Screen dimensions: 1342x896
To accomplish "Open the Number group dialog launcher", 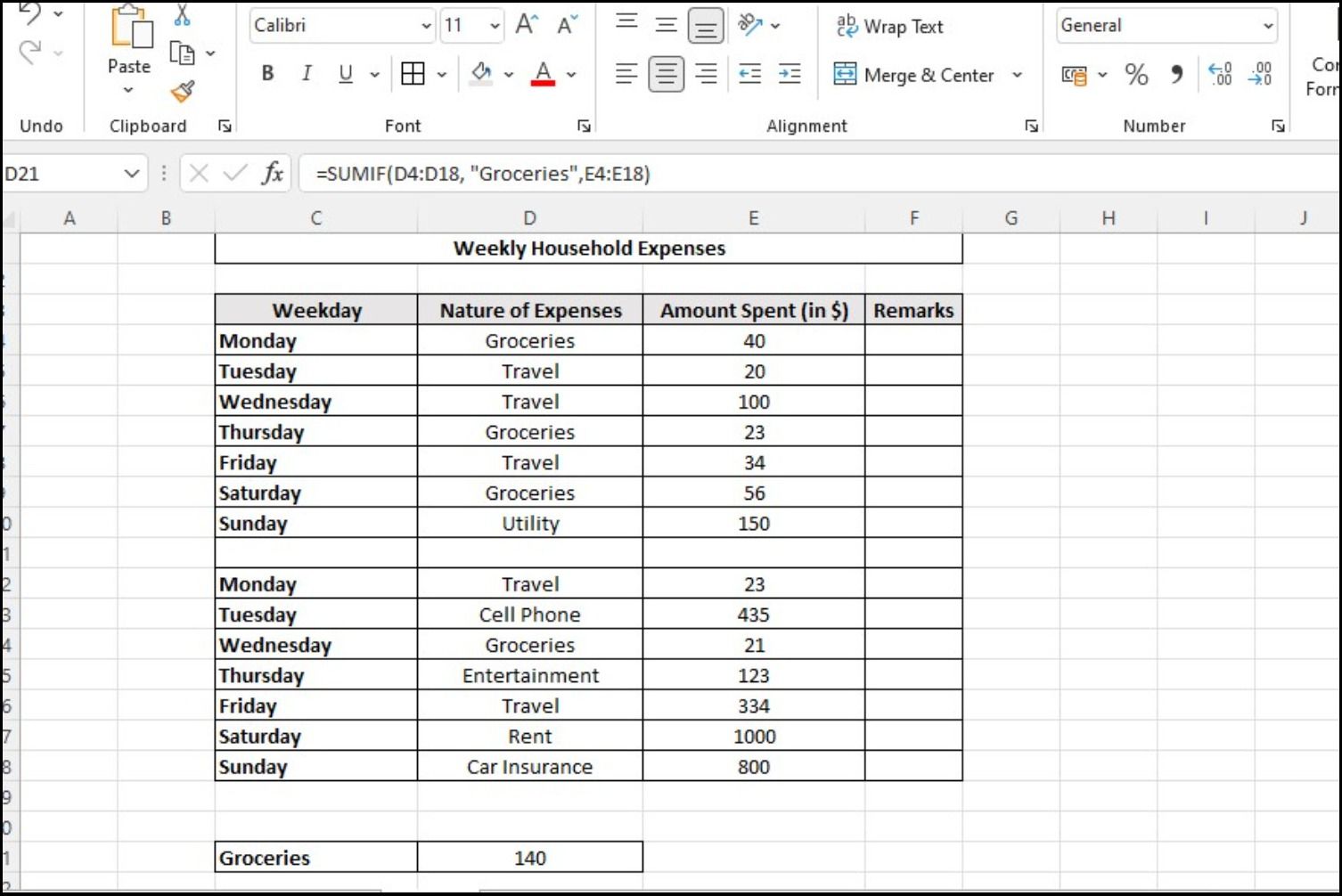I will [1280, 126].
